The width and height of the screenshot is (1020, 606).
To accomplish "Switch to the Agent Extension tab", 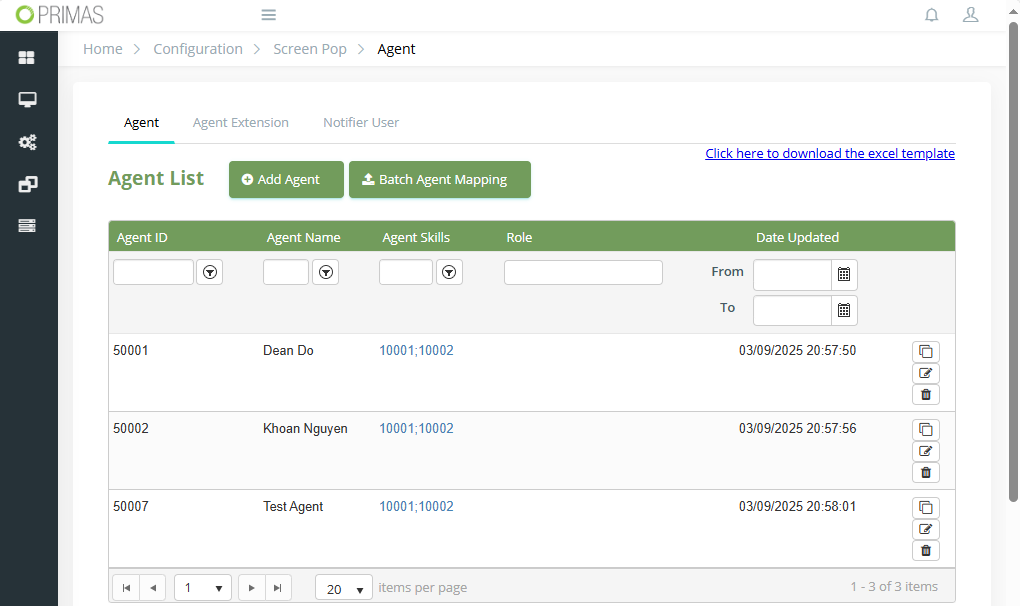I will tap(240, 123).
